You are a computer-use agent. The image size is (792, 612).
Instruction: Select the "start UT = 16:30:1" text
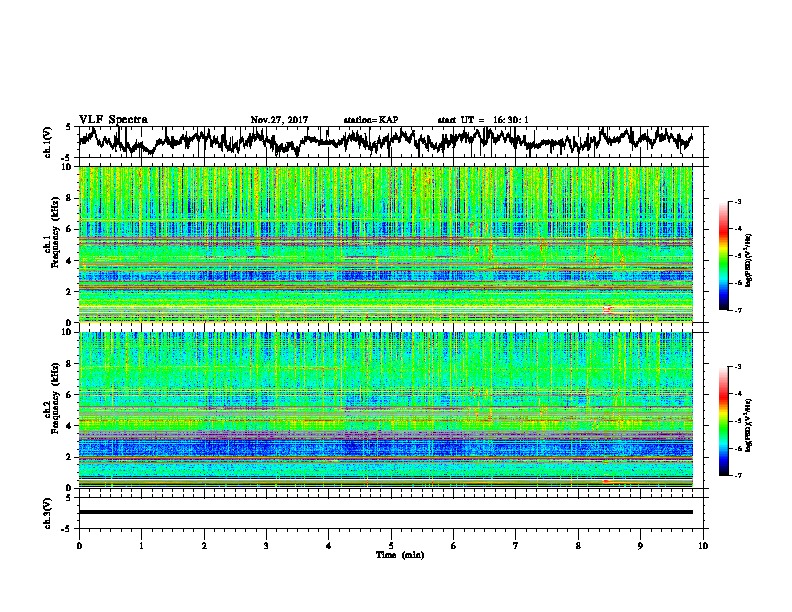pyautogui.click(x=483, y=120)
